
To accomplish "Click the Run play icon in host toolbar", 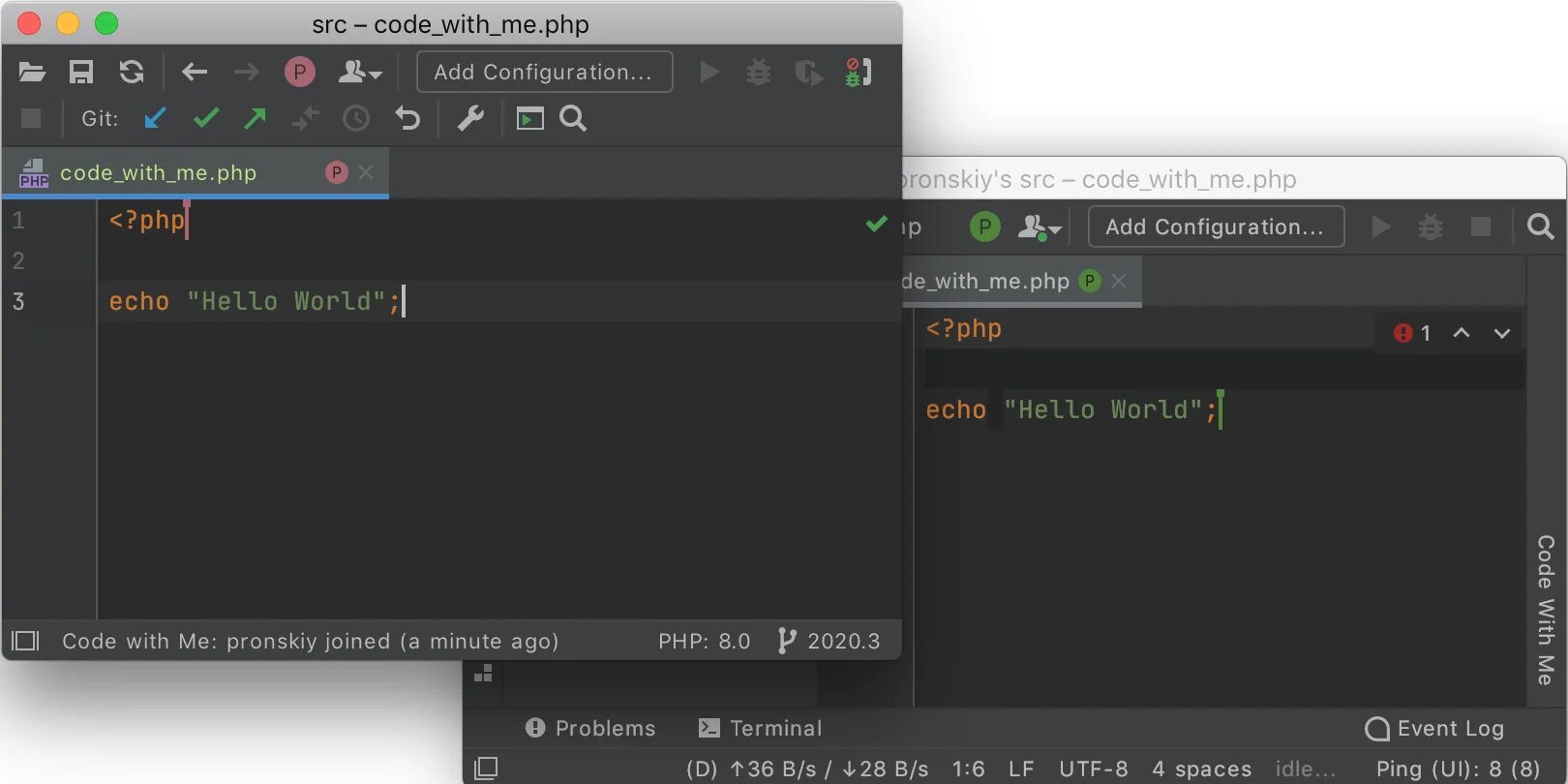I will [709, 73].
